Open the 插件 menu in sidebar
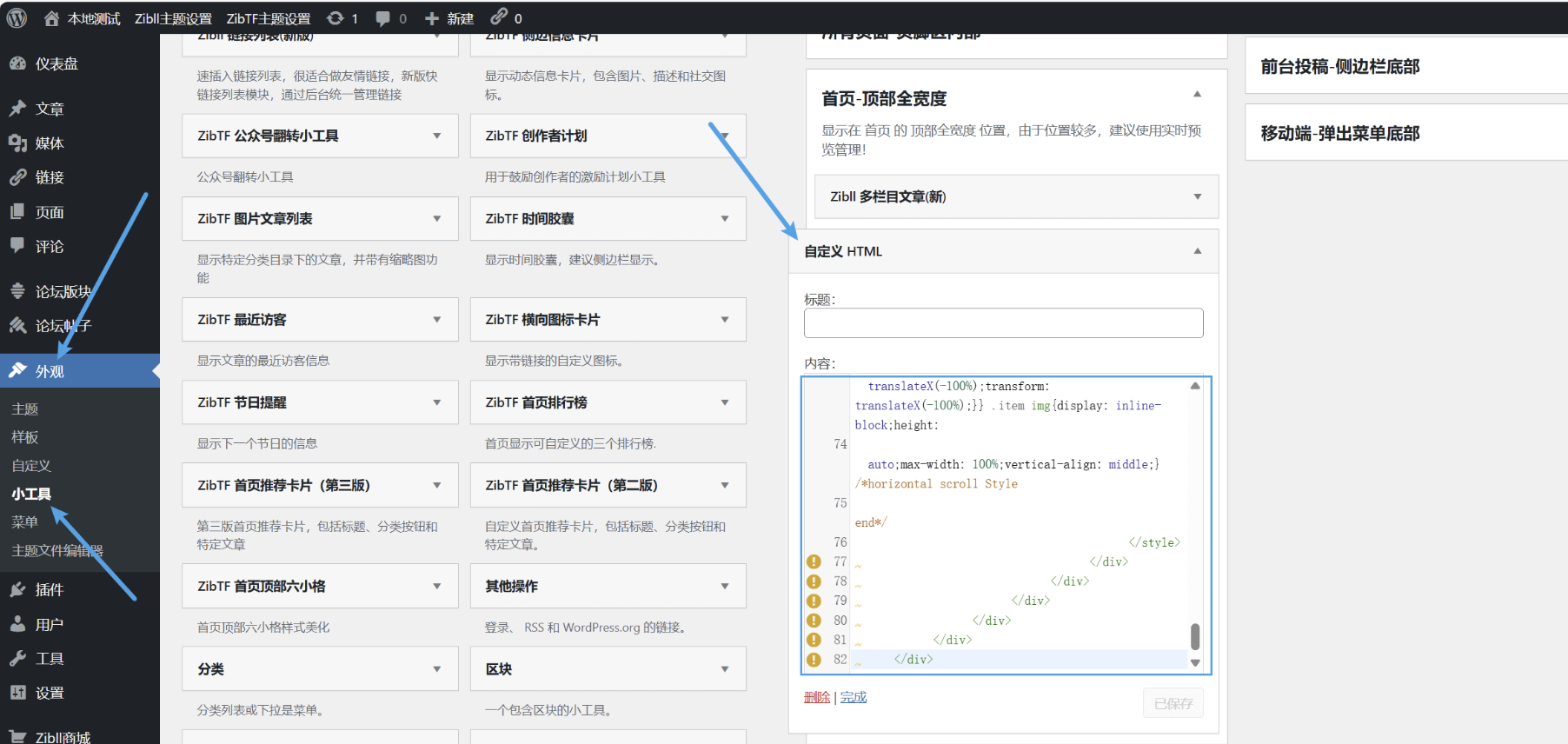Viewport: 1568px width, 744px height. pos(49,589)
